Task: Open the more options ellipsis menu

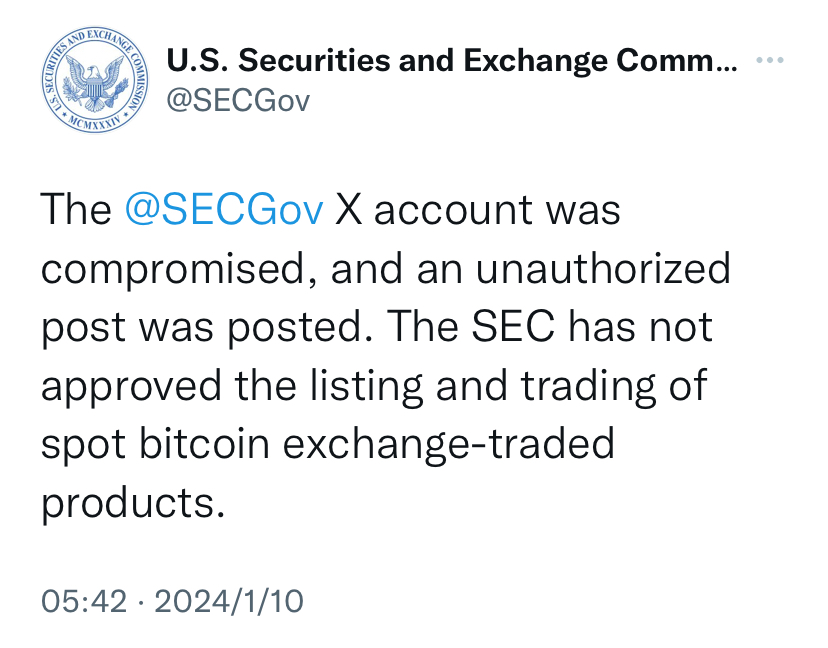Action: click(x=770, y=62)
